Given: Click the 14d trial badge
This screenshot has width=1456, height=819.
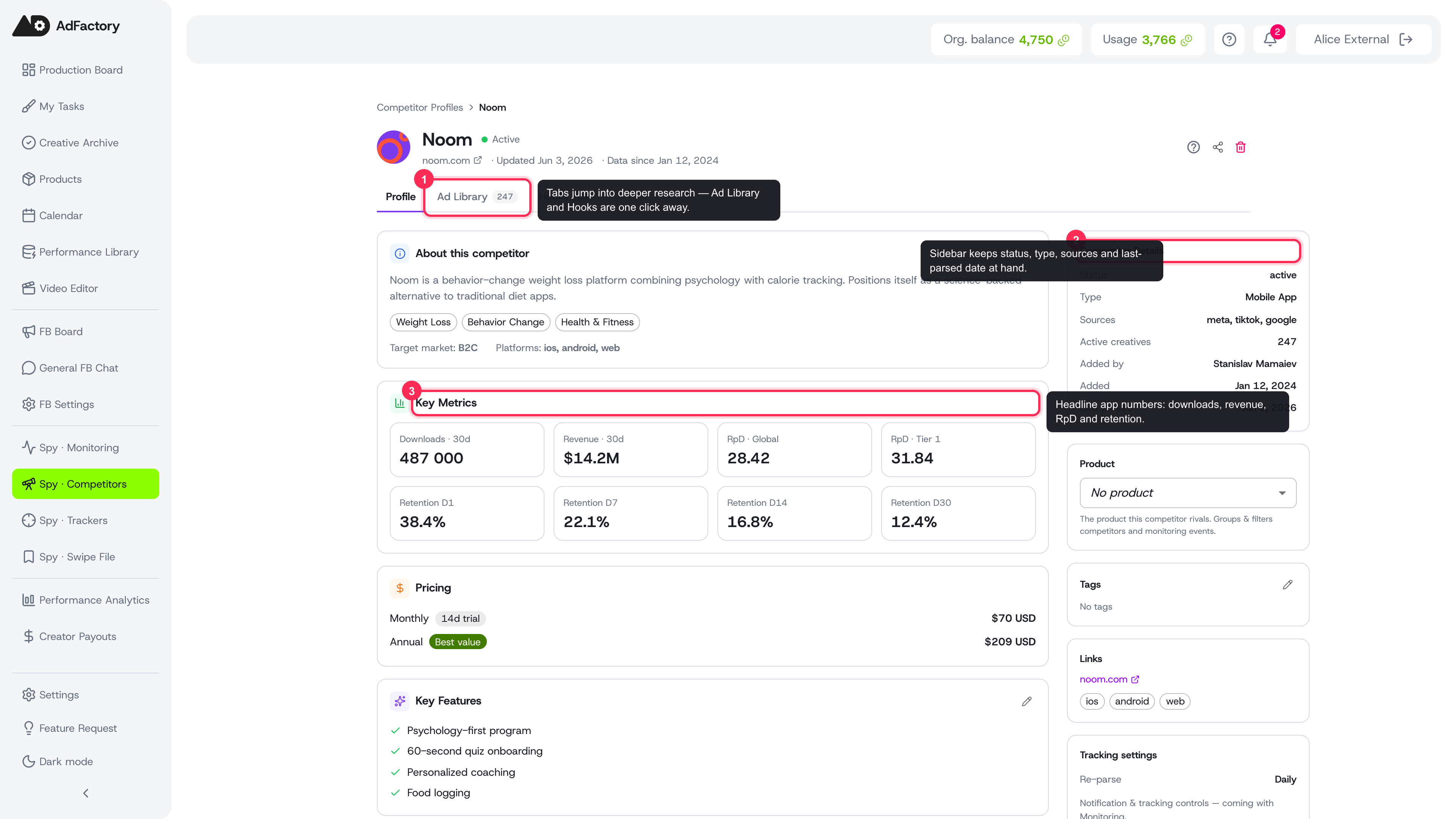Looking at the screenshot, I should [460, 619].
